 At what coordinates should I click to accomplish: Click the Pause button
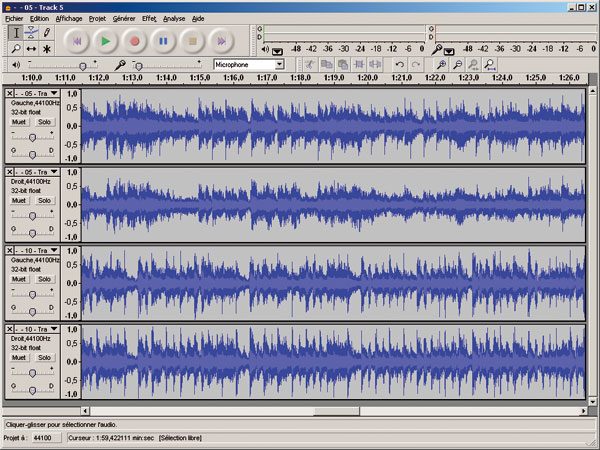pyautogui.click(x=163, y=41)
